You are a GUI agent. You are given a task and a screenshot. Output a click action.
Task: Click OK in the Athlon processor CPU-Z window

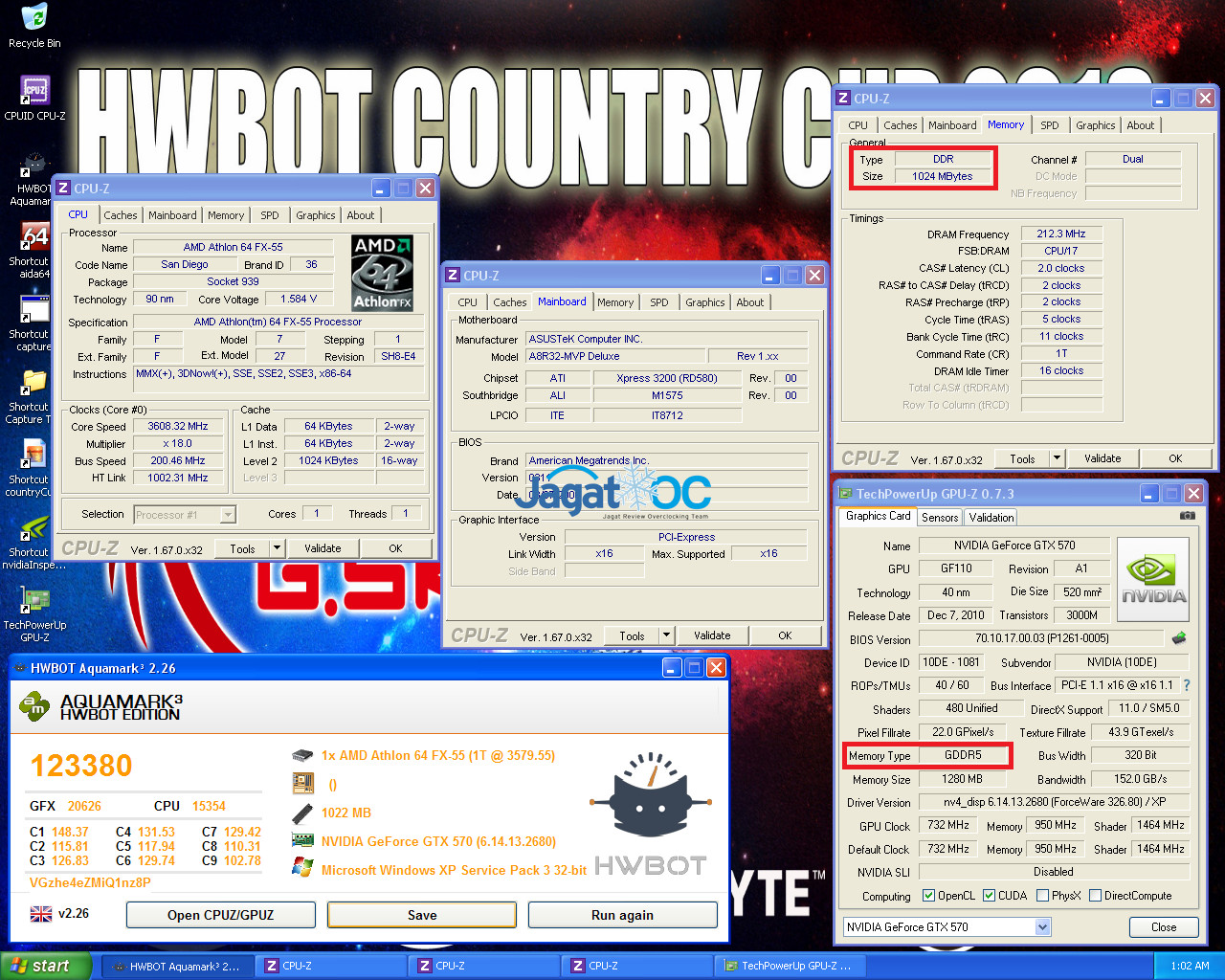[x=395, y=548]
